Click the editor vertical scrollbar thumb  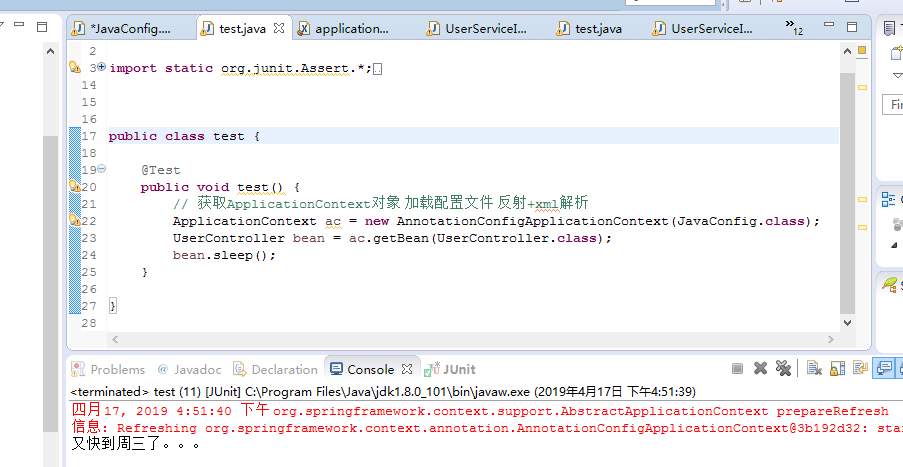click(x=847, y=193)
